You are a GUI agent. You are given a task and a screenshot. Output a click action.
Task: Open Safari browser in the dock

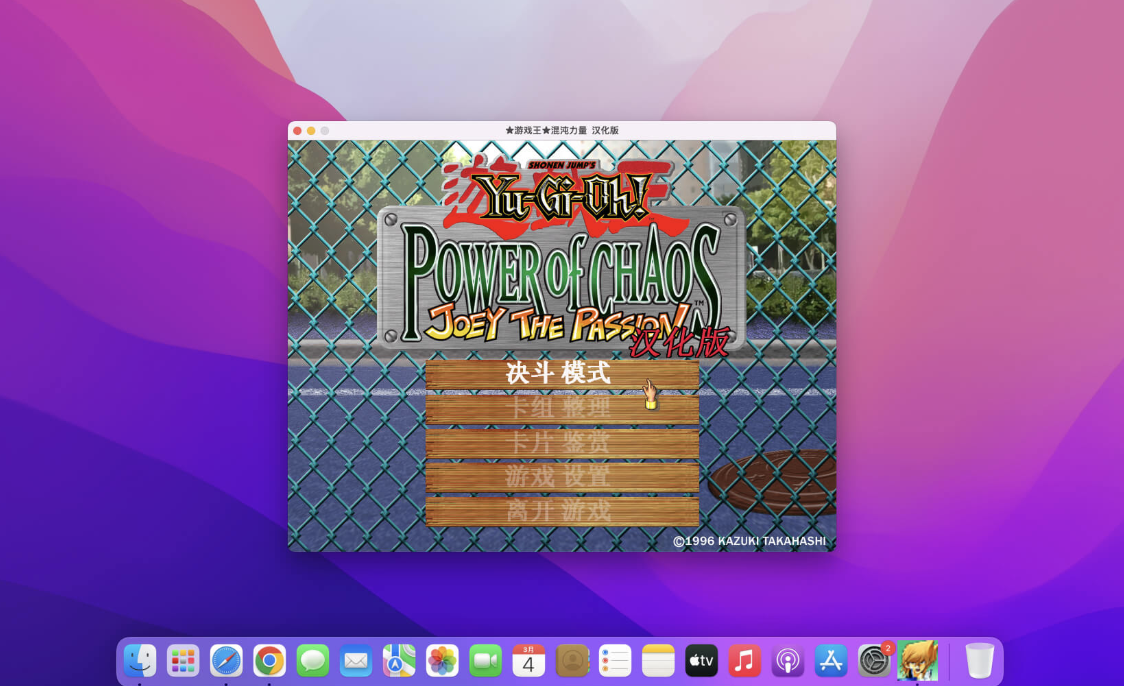click(226, 660)
